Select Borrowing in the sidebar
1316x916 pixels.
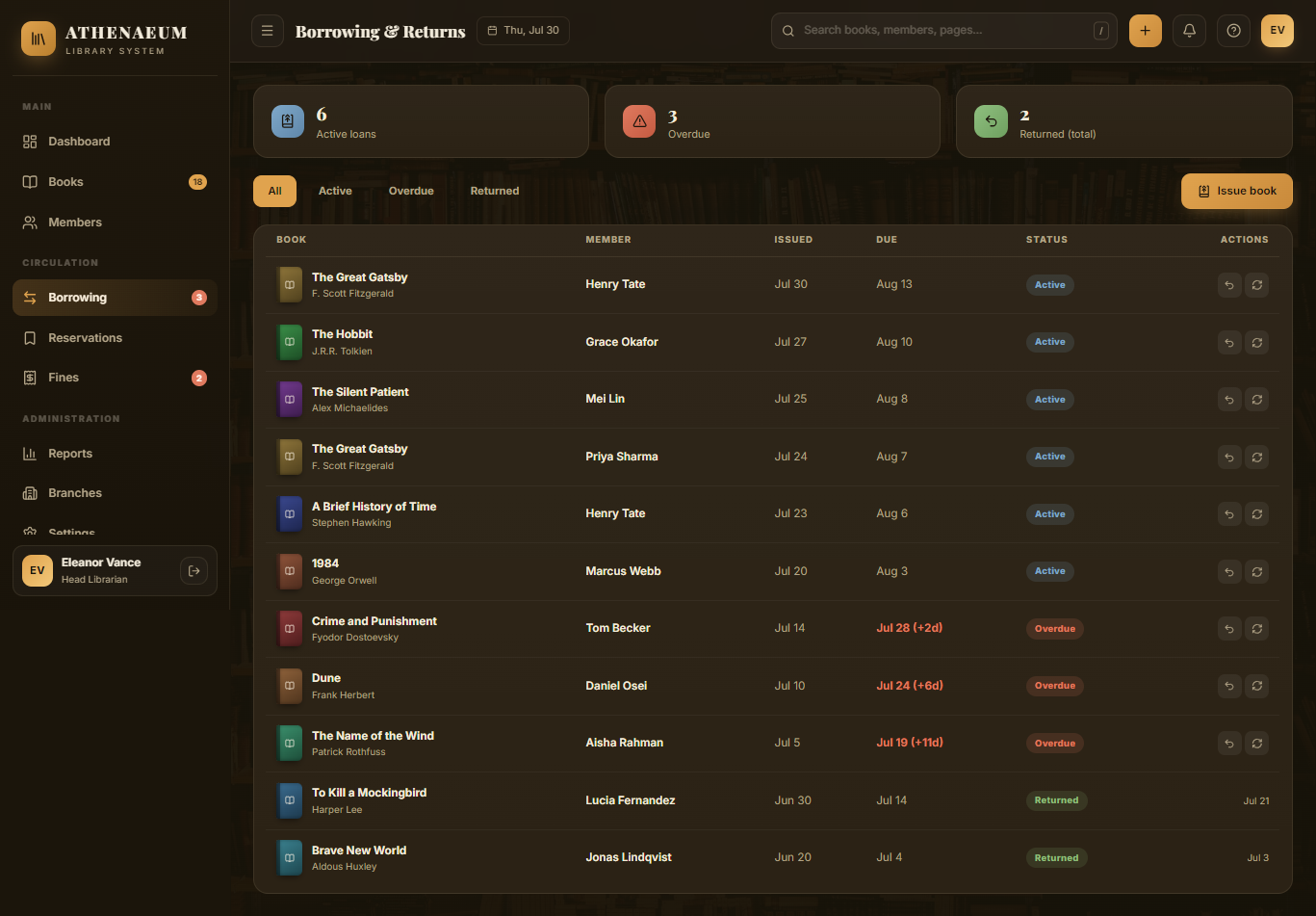[x=115, y=298]
